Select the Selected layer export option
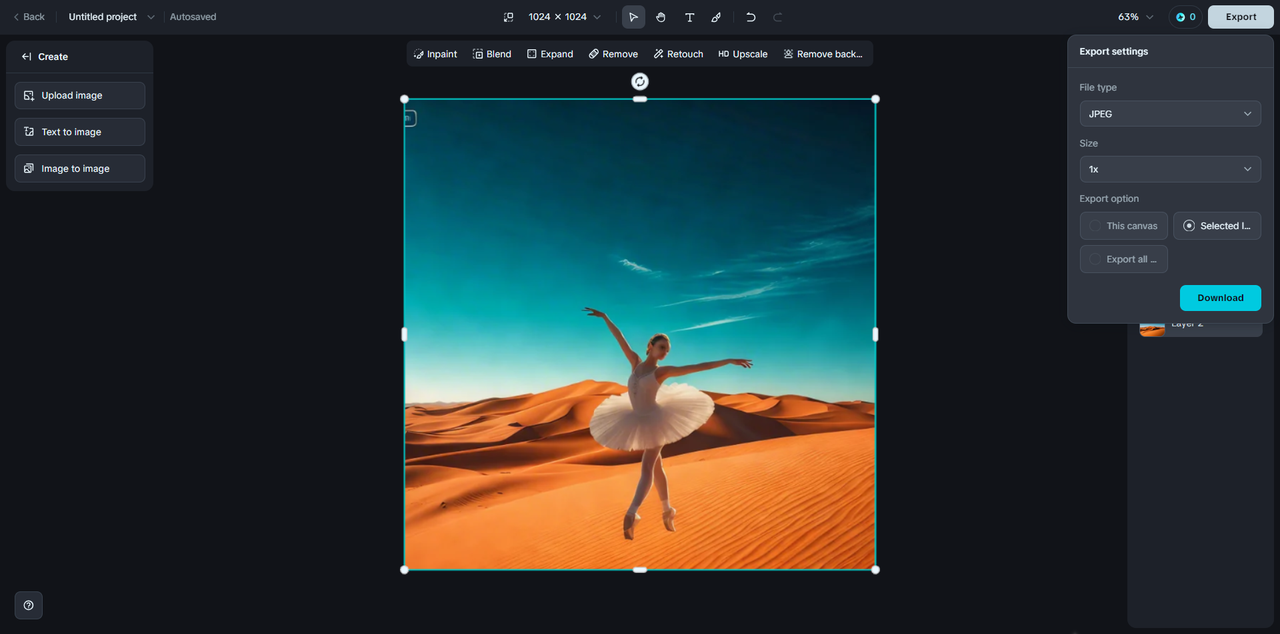Image resolution: width=1280 pixels, height=634 pixels. coord(1217,226)
